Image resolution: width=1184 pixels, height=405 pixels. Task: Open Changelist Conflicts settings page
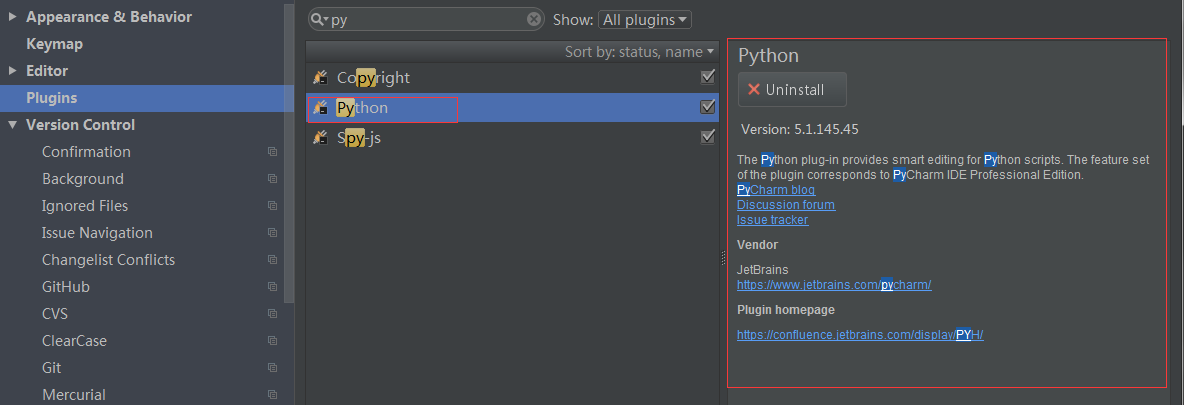108,260
